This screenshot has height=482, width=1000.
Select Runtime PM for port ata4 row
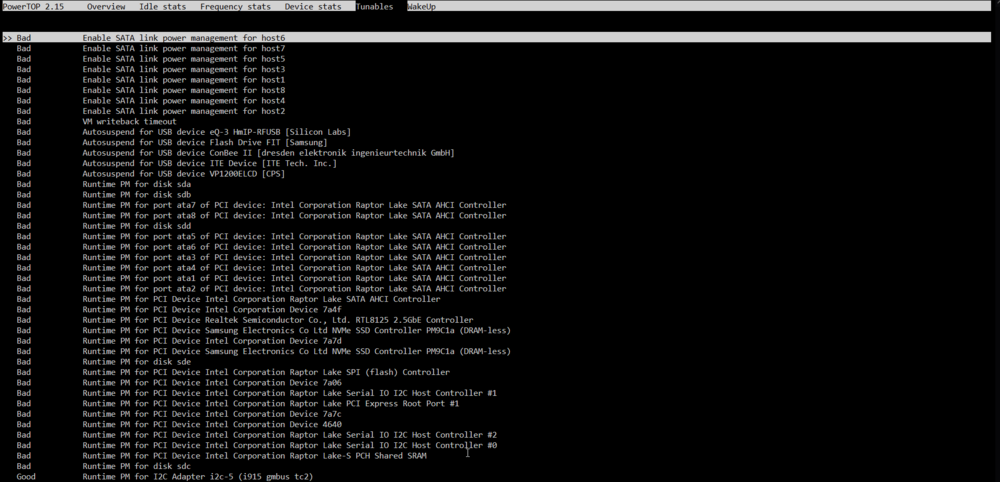(261, 268)
